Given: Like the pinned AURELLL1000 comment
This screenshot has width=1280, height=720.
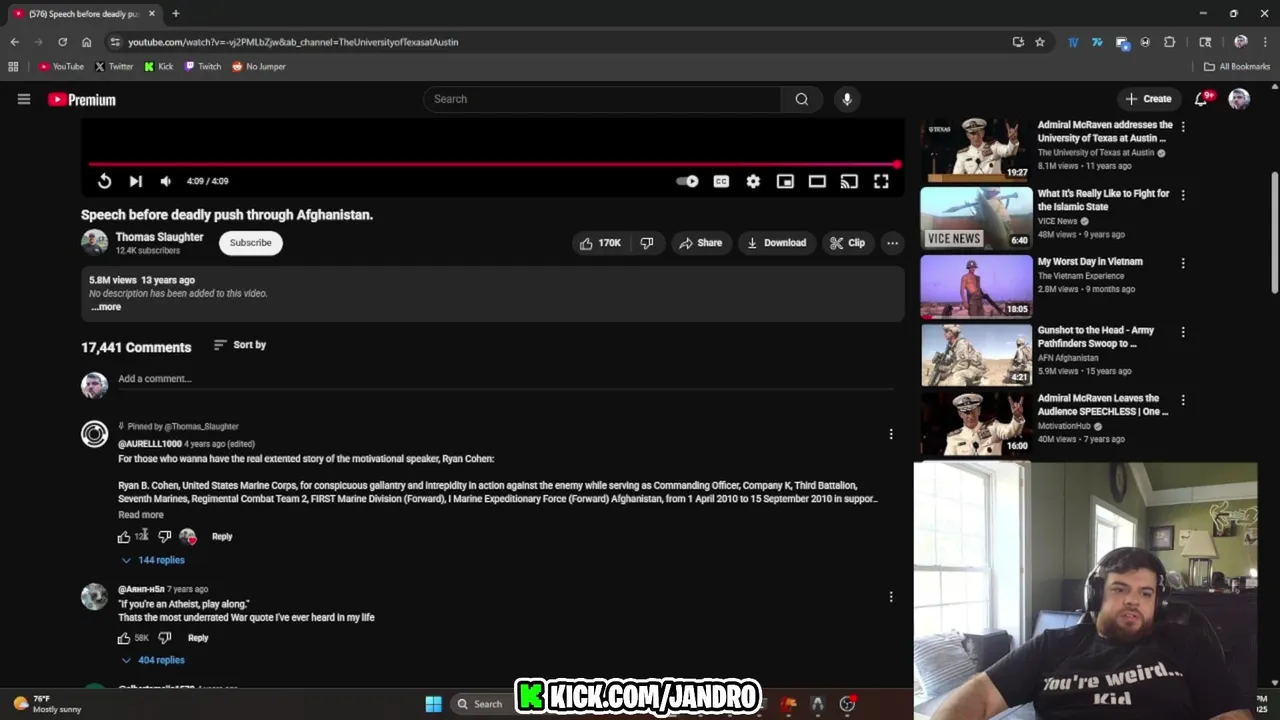Looking at the screenshot, I should pos(124,537).
